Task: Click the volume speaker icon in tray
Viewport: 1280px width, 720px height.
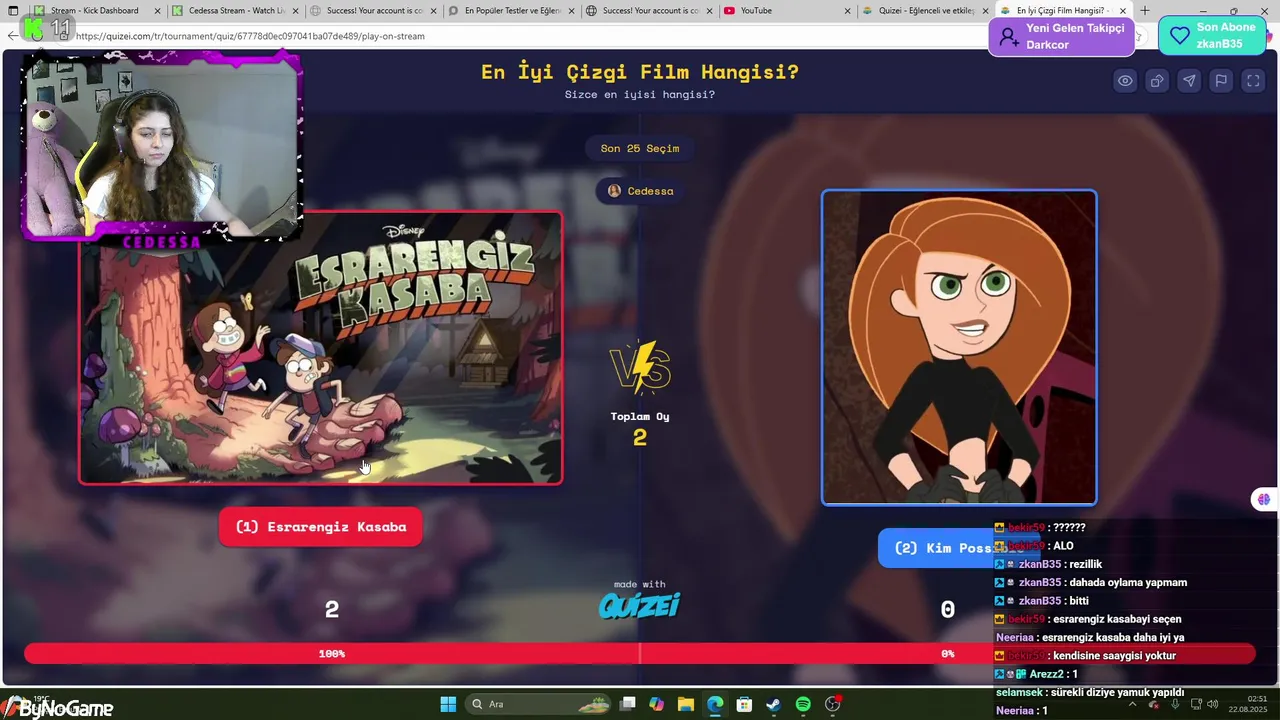Action: tap(1212, 704)
